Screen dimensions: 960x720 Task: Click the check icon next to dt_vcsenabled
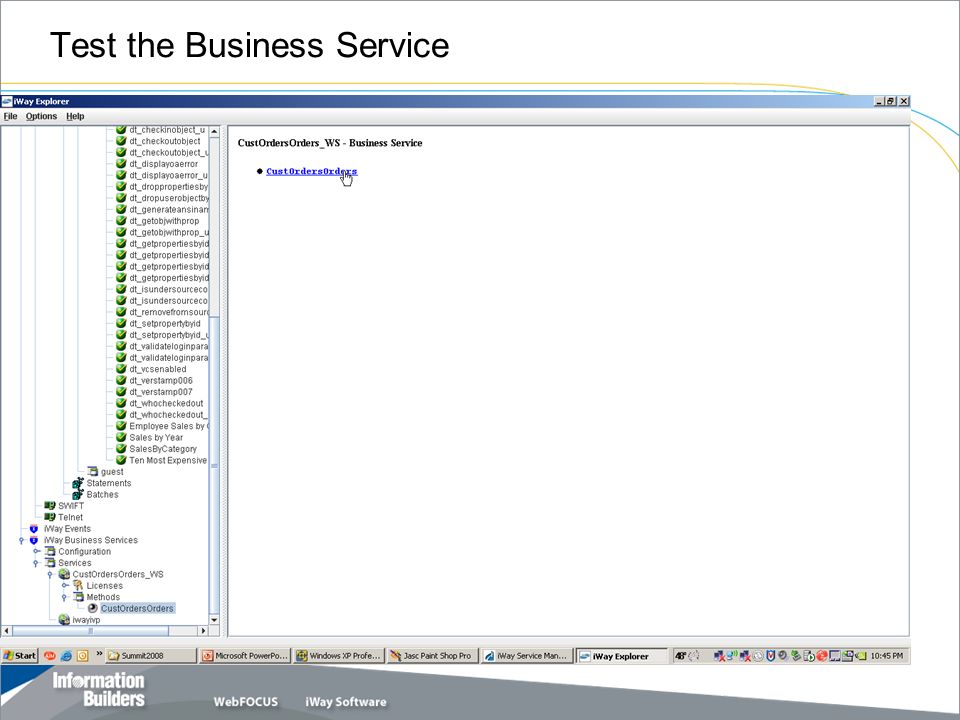click(x=121, y=369)
